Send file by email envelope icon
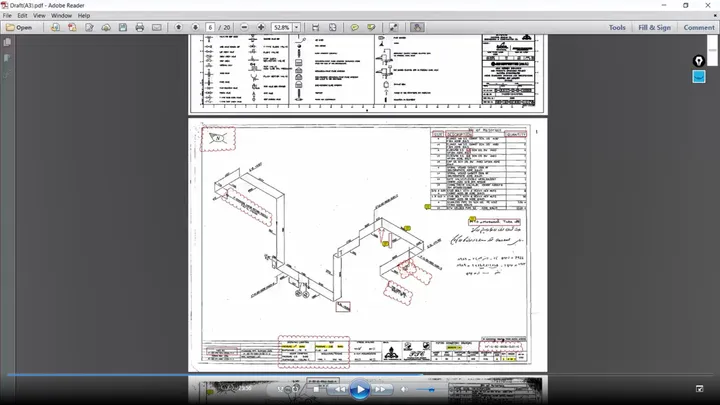 click(157, 28)
